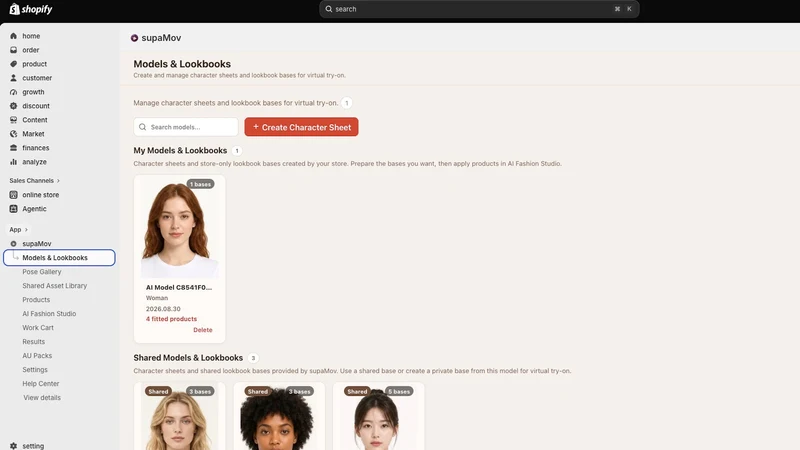The width and height of the screenshot is (800, 450).
Task: Open the red-haired AI model thumbnail
Action: 179,228
